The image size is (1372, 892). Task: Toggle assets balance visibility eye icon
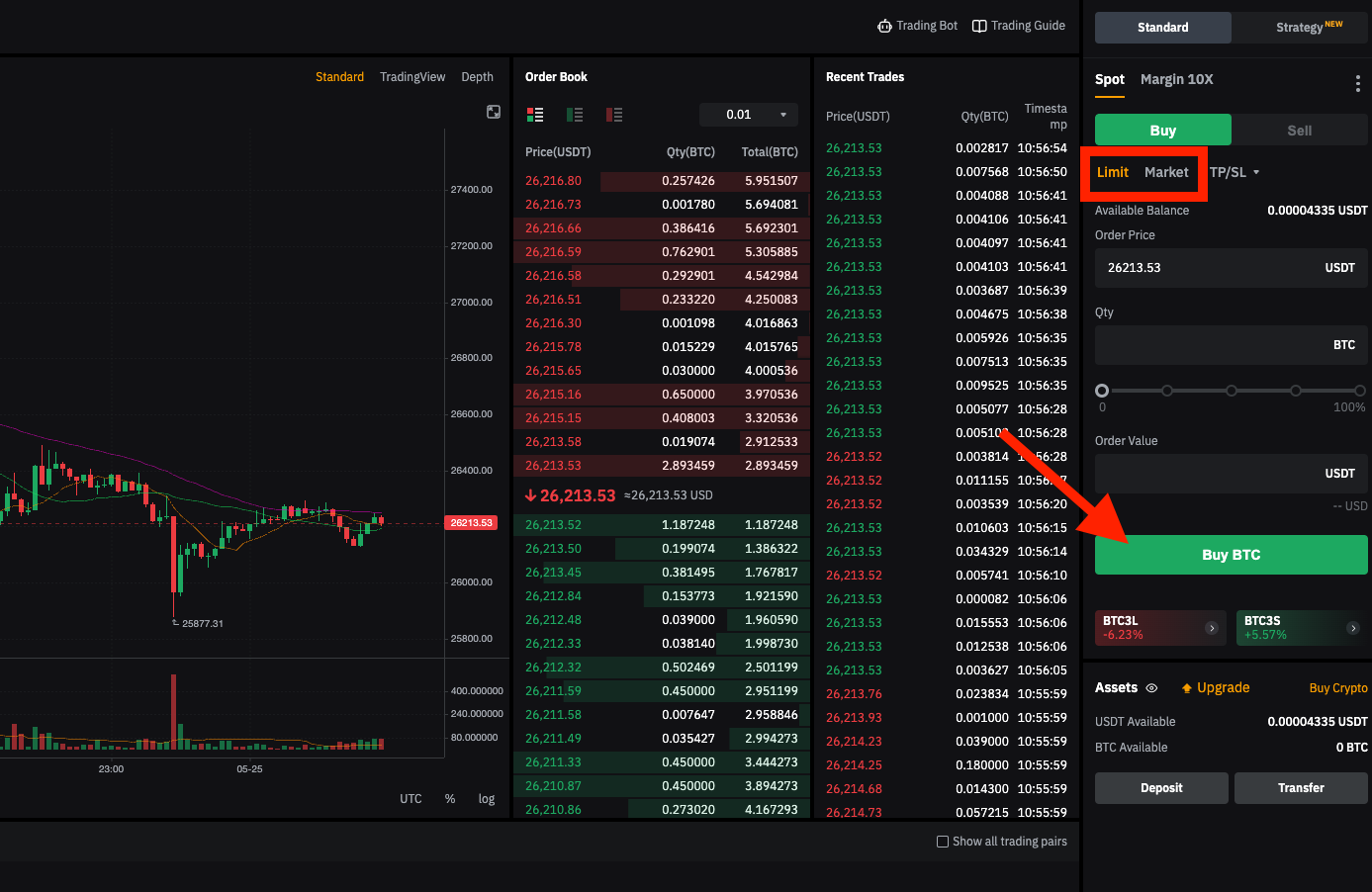pyautogui.click(x=1151, y=688)
